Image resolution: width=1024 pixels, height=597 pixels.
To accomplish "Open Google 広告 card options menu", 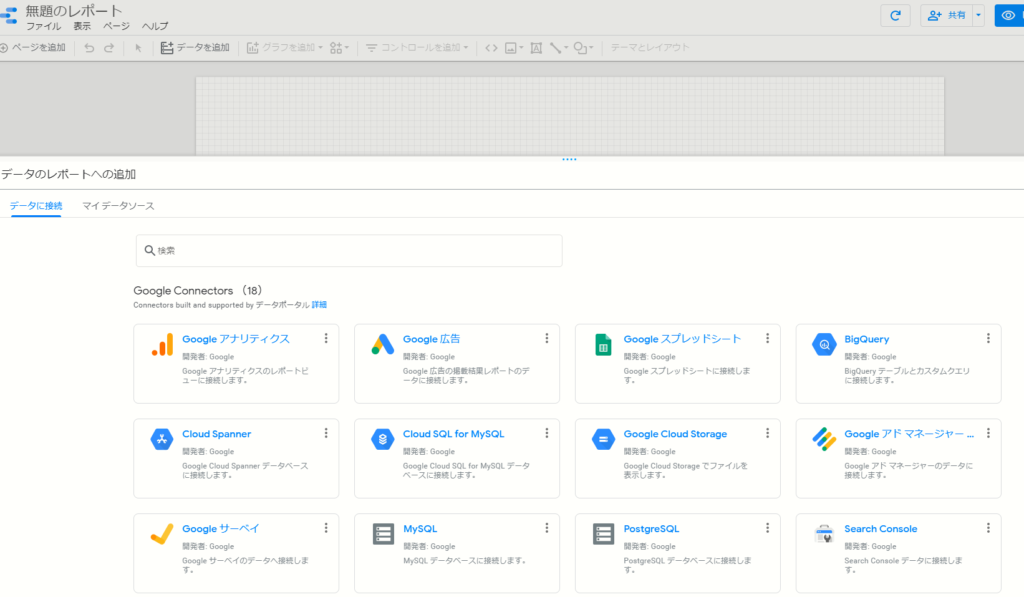I will pyautogui.click(x=547, y=338).
